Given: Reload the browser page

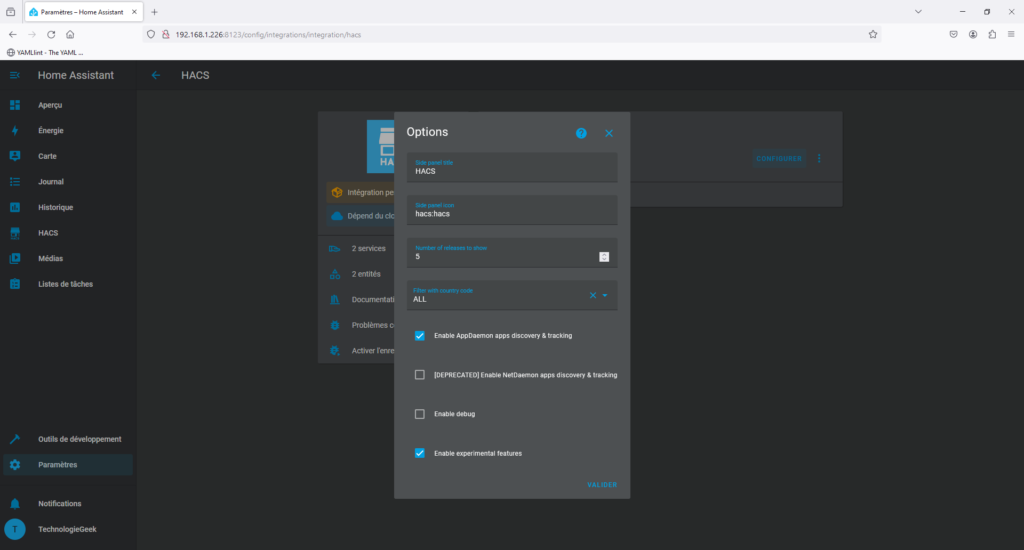Looking at the screenshot, I should pos(51,35).
